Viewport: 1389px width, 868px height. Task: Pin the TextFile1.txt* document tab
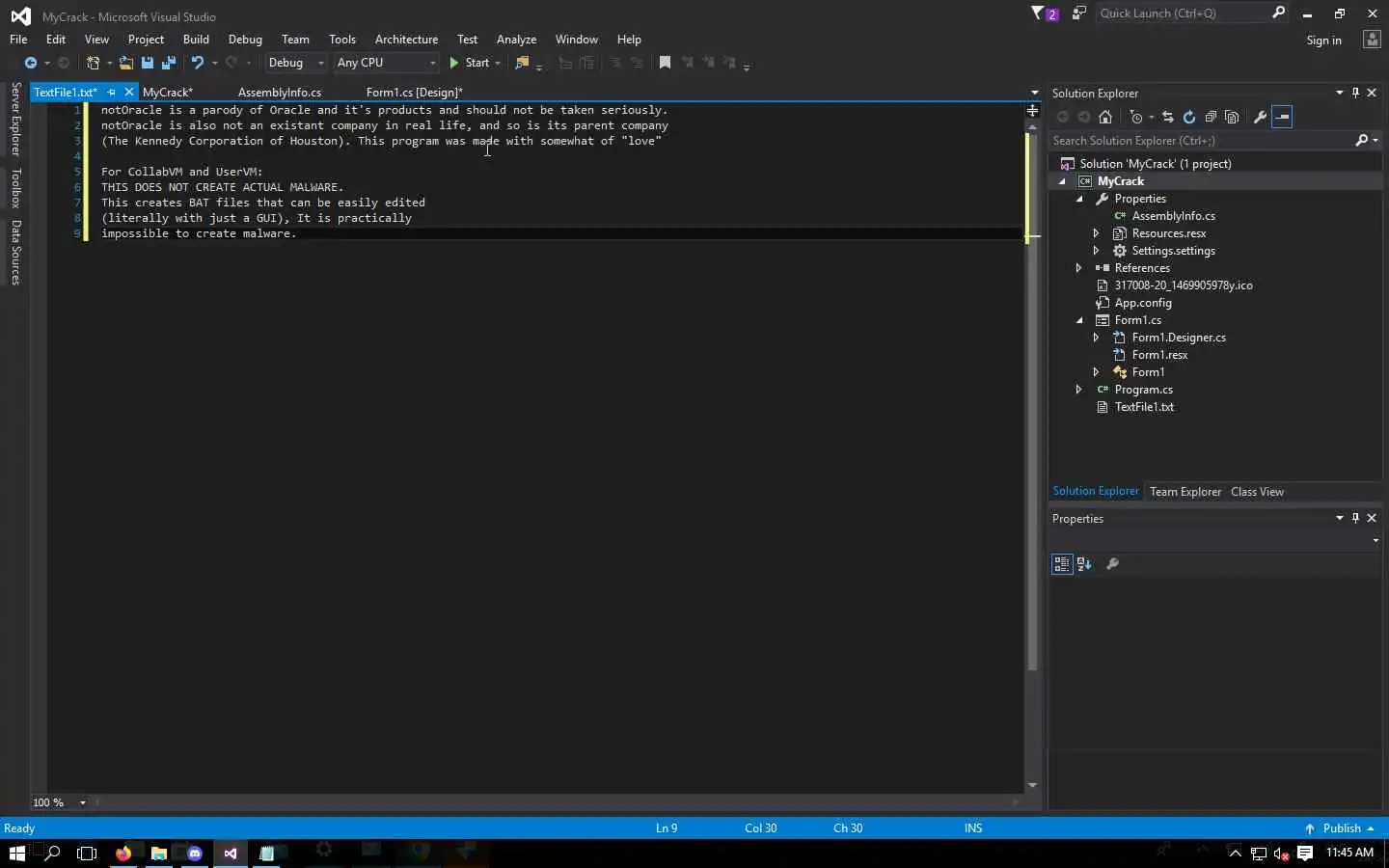112,93
